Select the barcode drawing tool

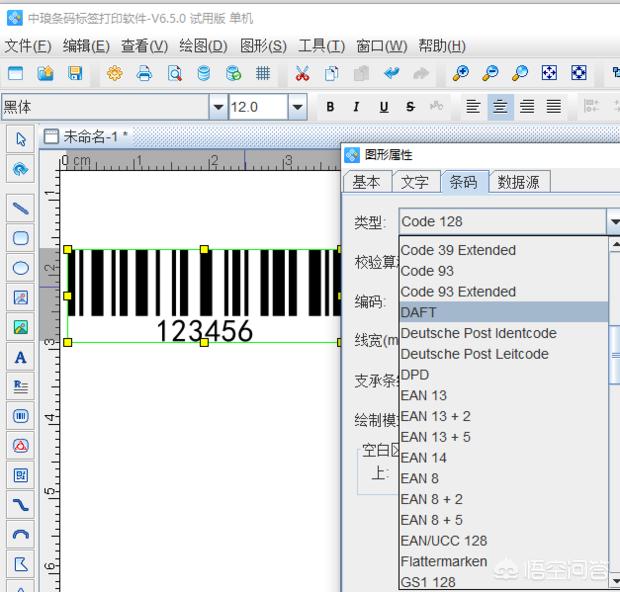(x=21, y=416)
